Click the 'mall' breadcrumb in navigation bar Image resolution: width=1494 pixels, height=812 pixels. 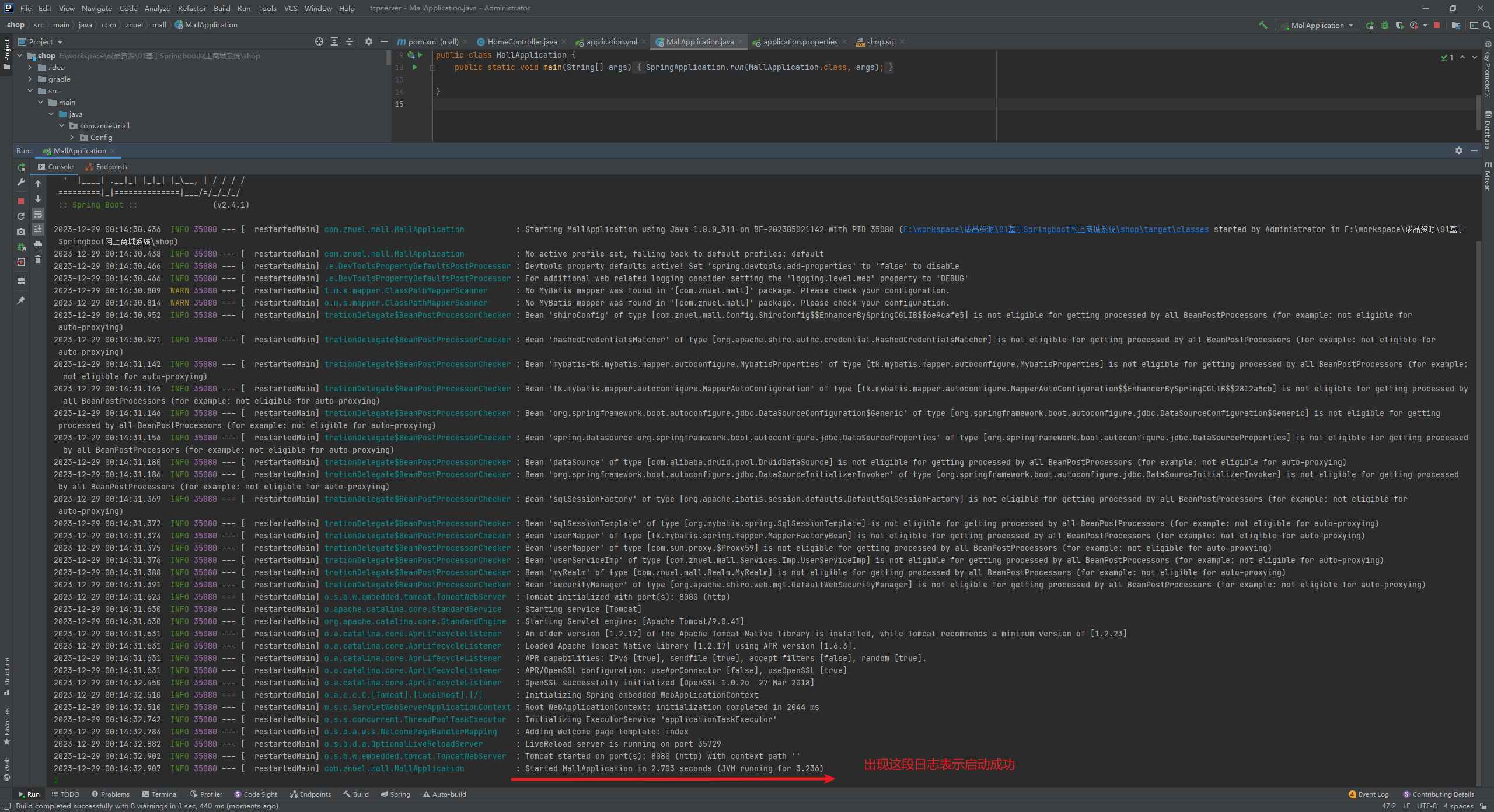[159, 25]
